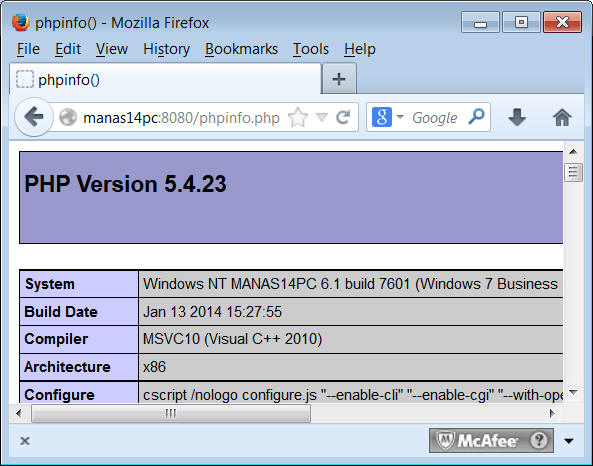Click the horizontal scrollbar thumb

pos(171,413)
